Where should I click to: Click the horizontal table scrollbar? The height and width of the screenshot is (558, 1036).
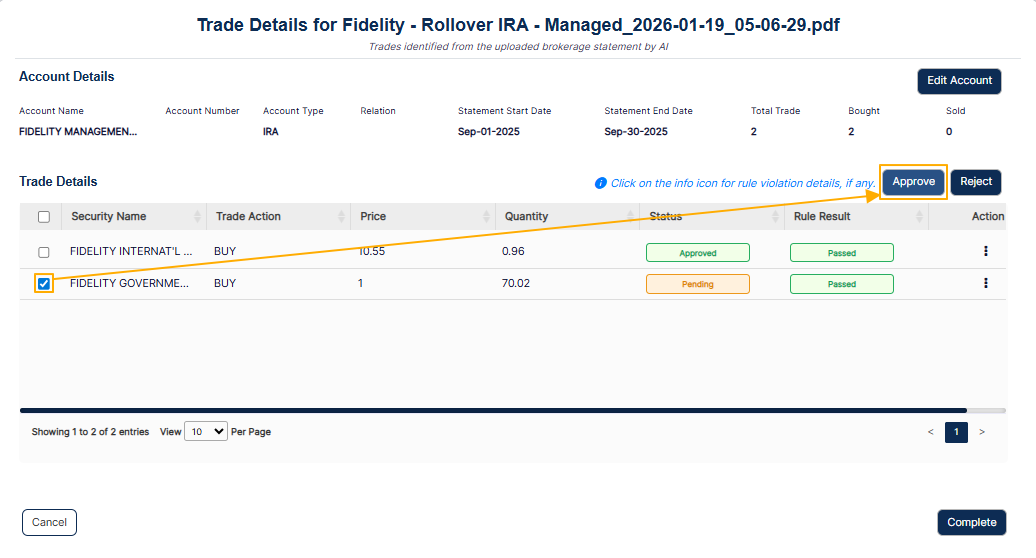493,410
